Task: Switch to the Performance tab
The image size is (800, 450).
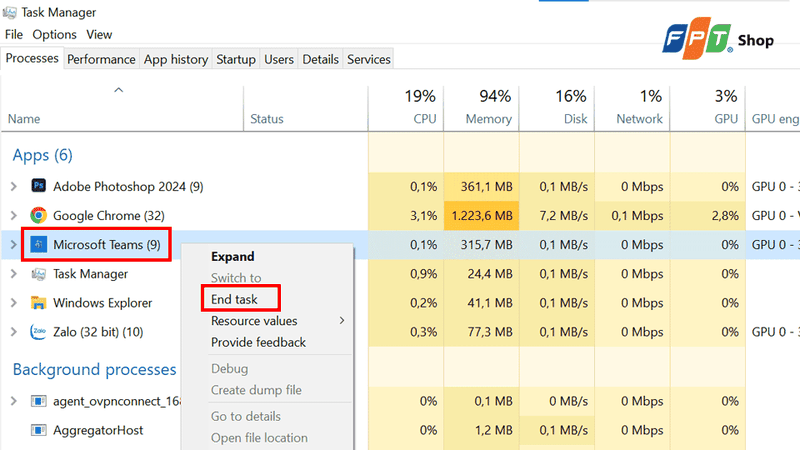Action: [x=101, y=59]
